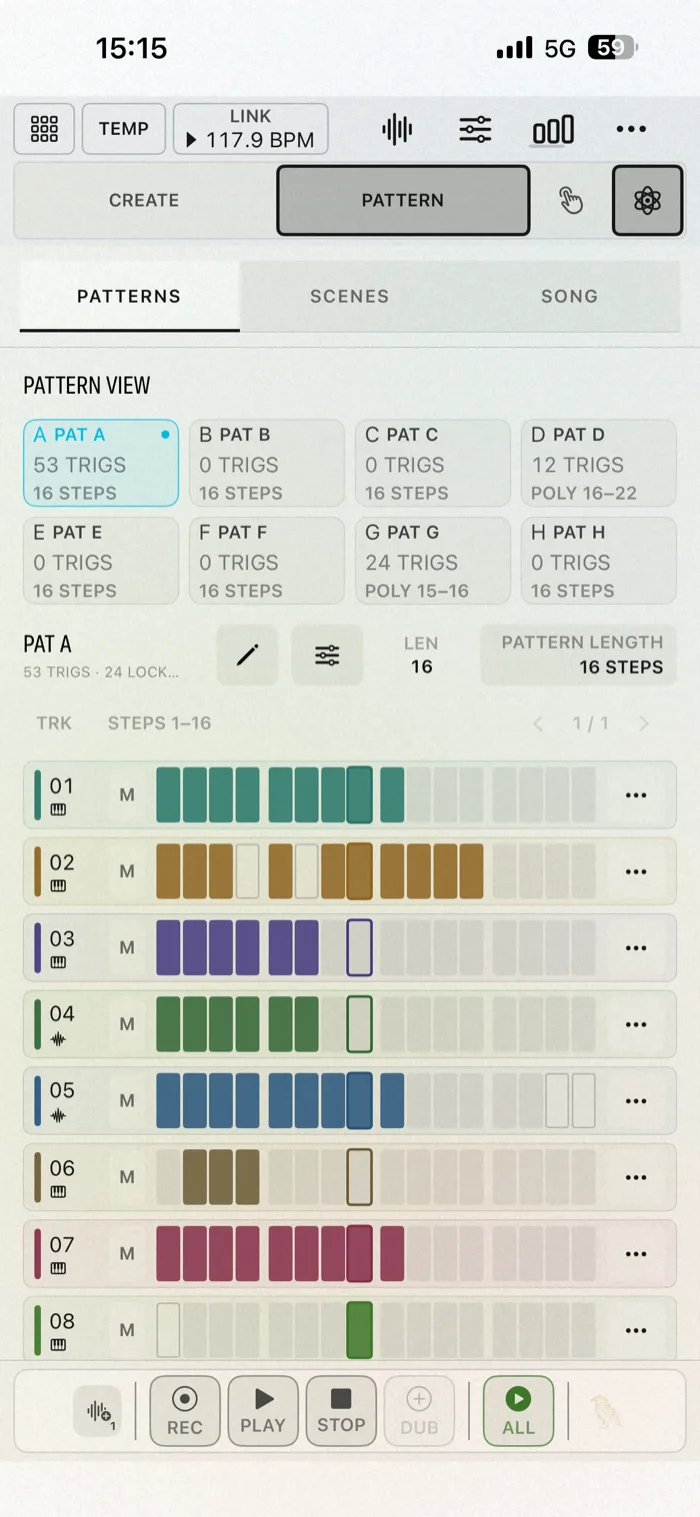
Task: Mute track 03
Action: tap(127, 948)
